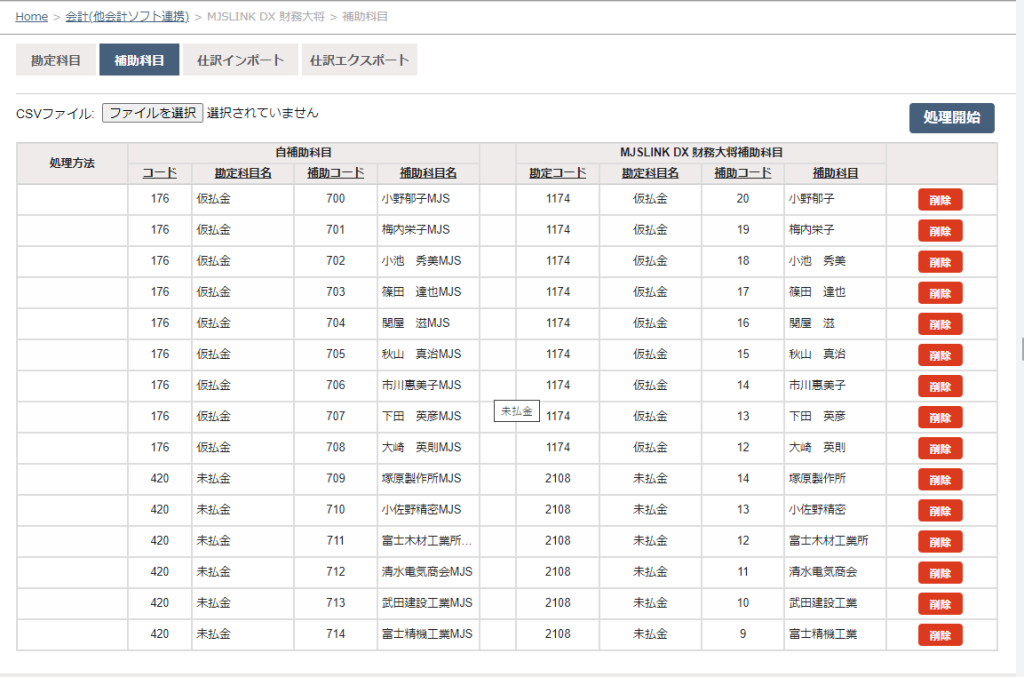Click the 小野郁子MJS cell
The image size is (1024, 677).
428,198
